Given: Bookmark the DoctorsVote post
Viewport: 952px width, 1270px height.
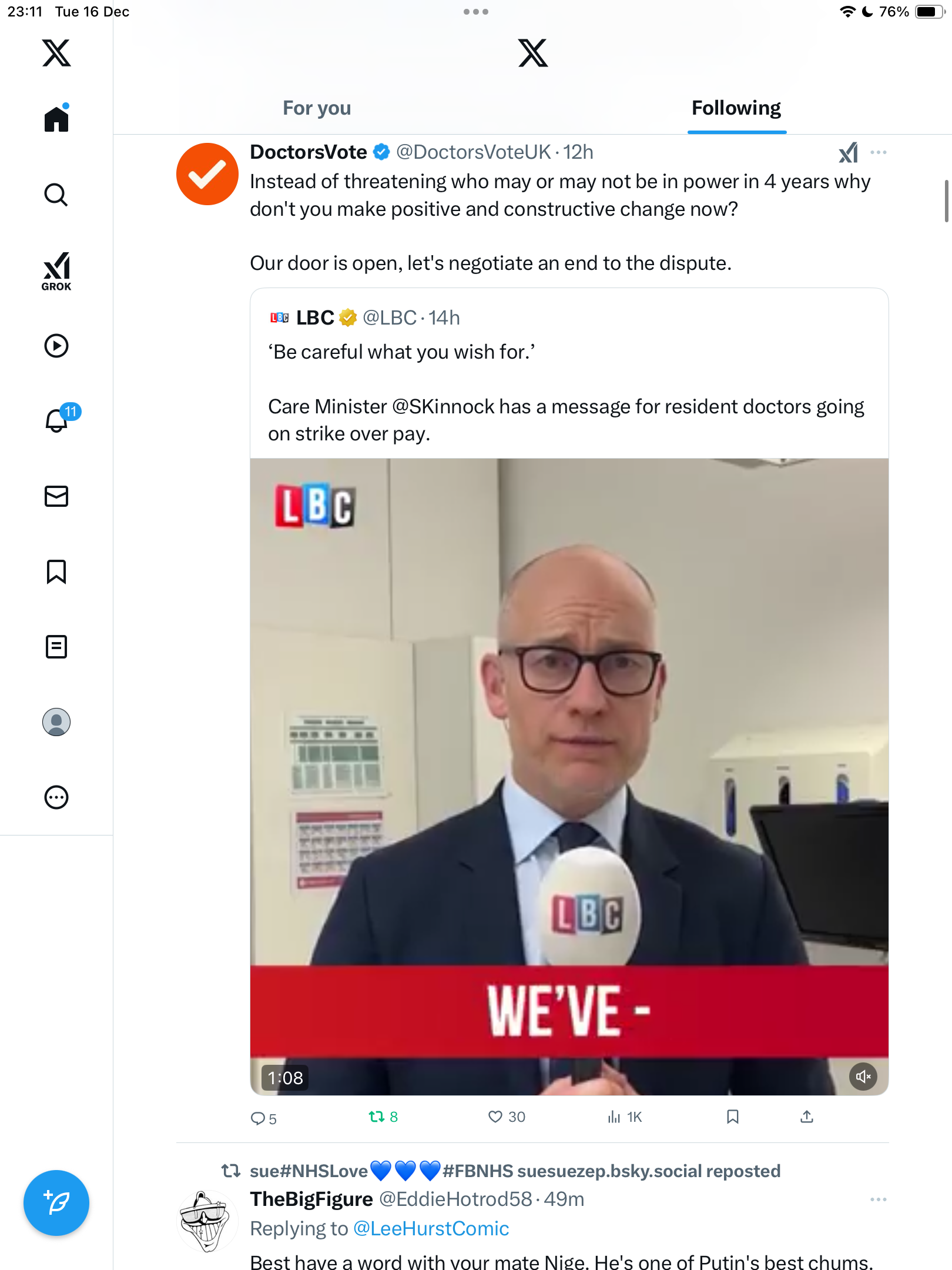Looking at the screenshot, I should tap(732, 1117).
